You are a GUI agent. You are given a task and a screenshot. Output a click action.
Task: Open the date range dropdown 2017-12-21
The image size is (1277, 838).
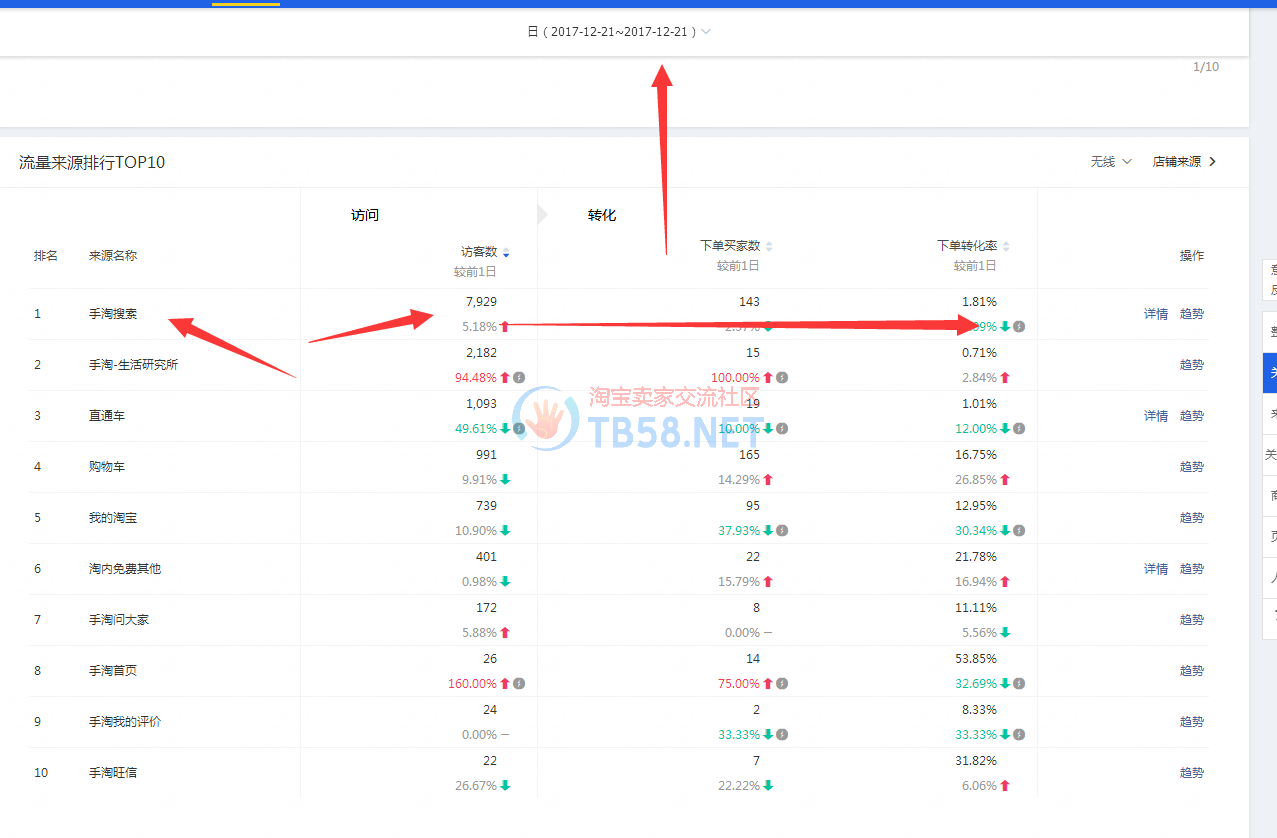620,32
